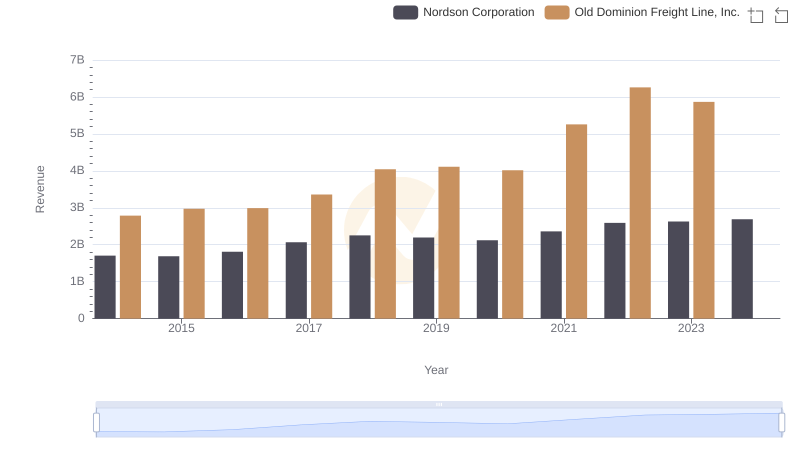
Task: Click the Old Dominion bar for 2023
Action: [x=704, y=210]
